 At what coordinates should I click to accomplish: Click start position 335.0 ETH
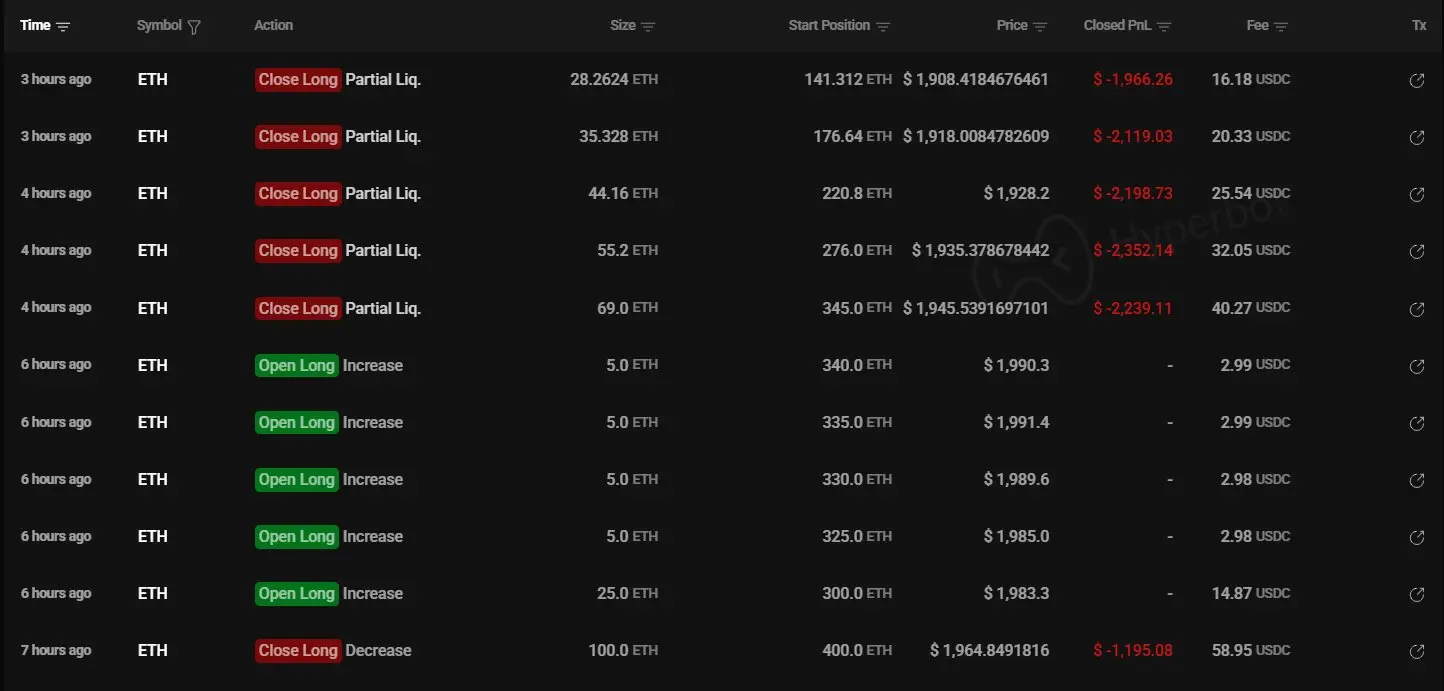[857, 423]
